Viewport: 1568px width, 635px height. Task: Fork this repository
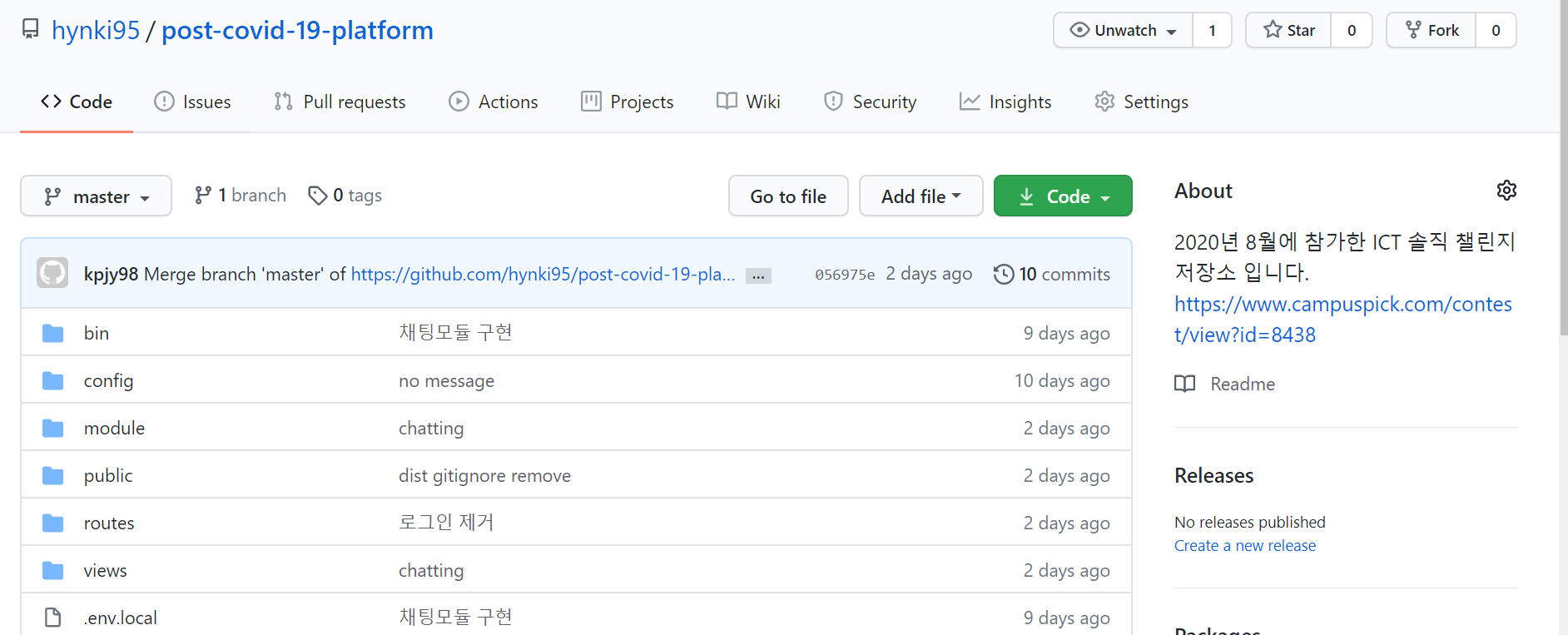(1432, 30)
